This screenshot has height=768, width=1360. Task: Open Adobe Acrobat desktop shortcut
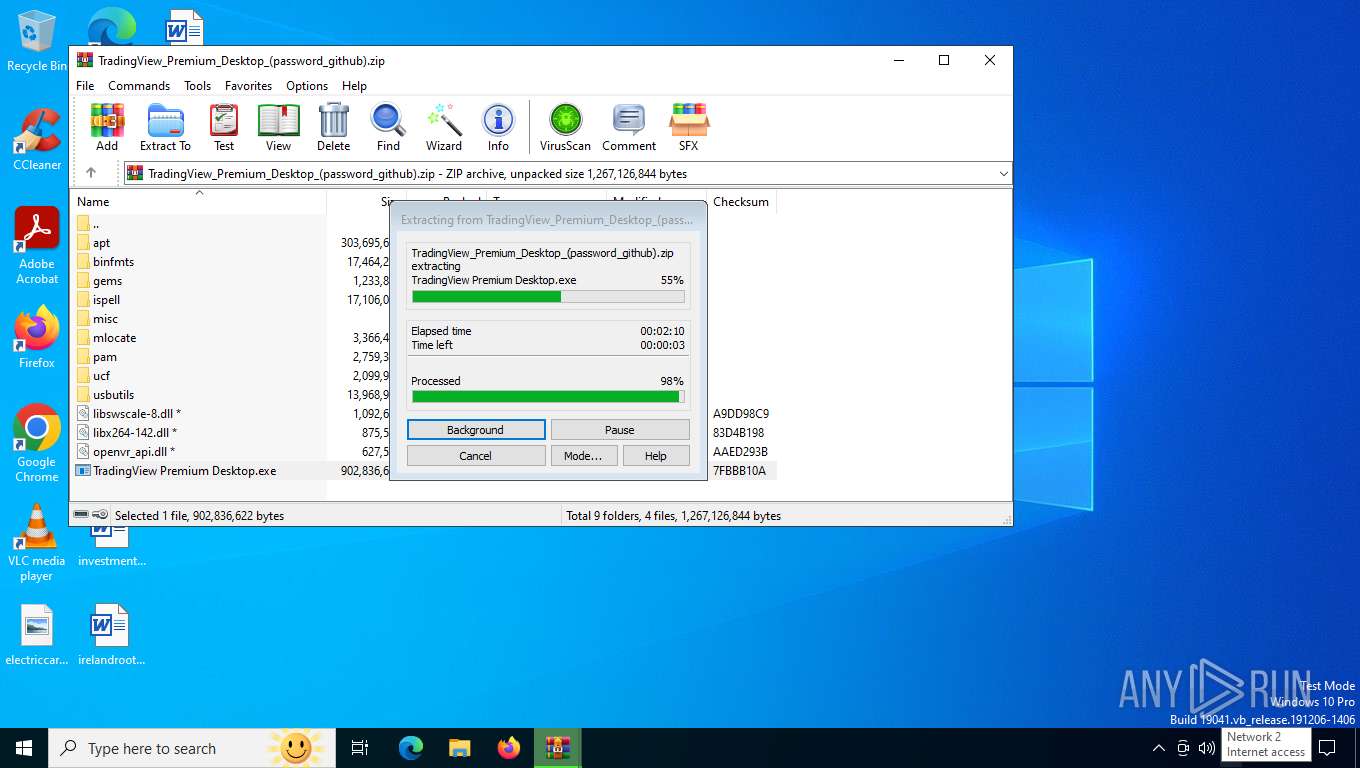coord(37,247)
